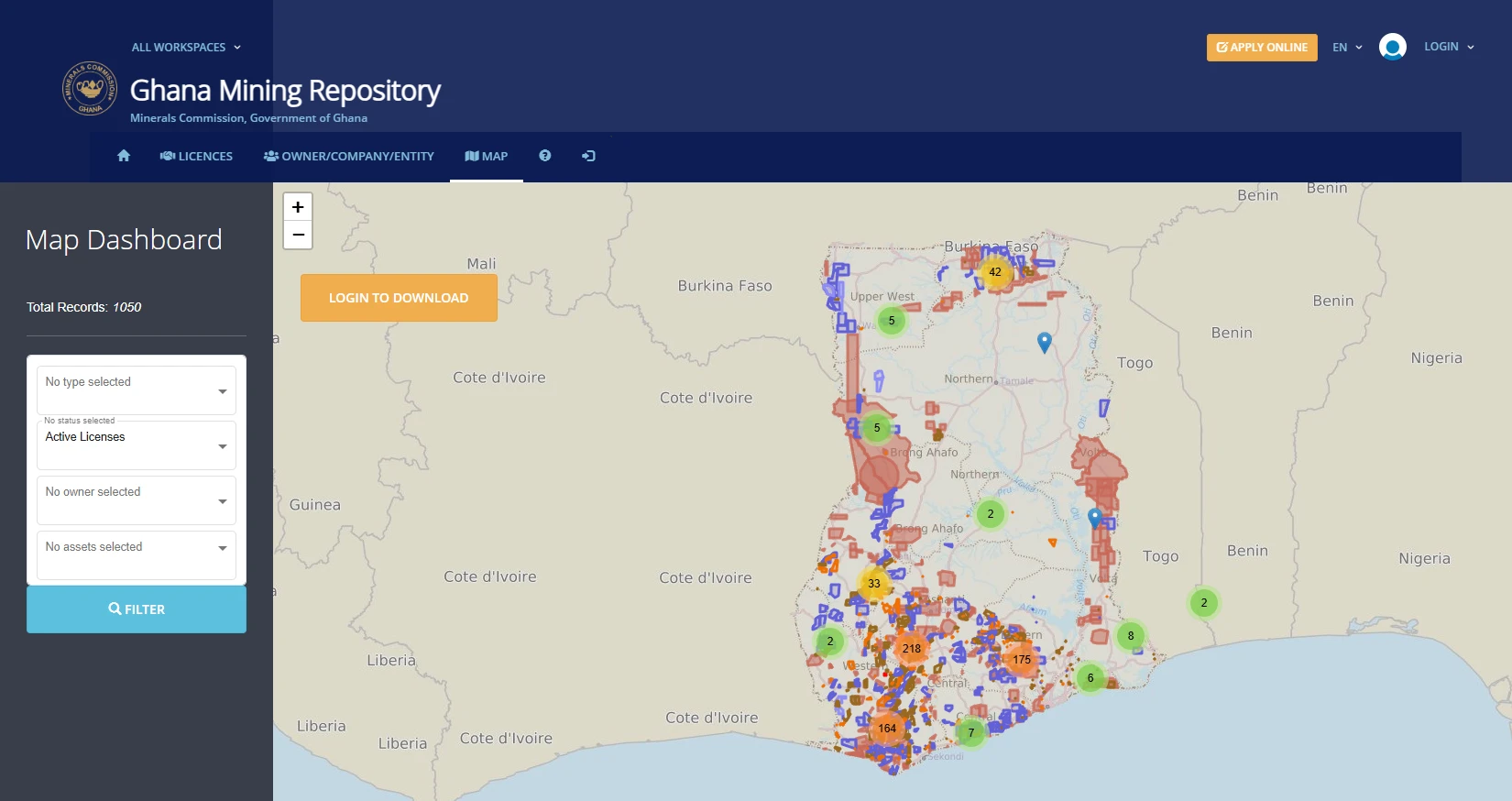Viewport: 1512px width, 801px height.
Task: Expand the cluster marker showing 33
Action: (874, 583)
